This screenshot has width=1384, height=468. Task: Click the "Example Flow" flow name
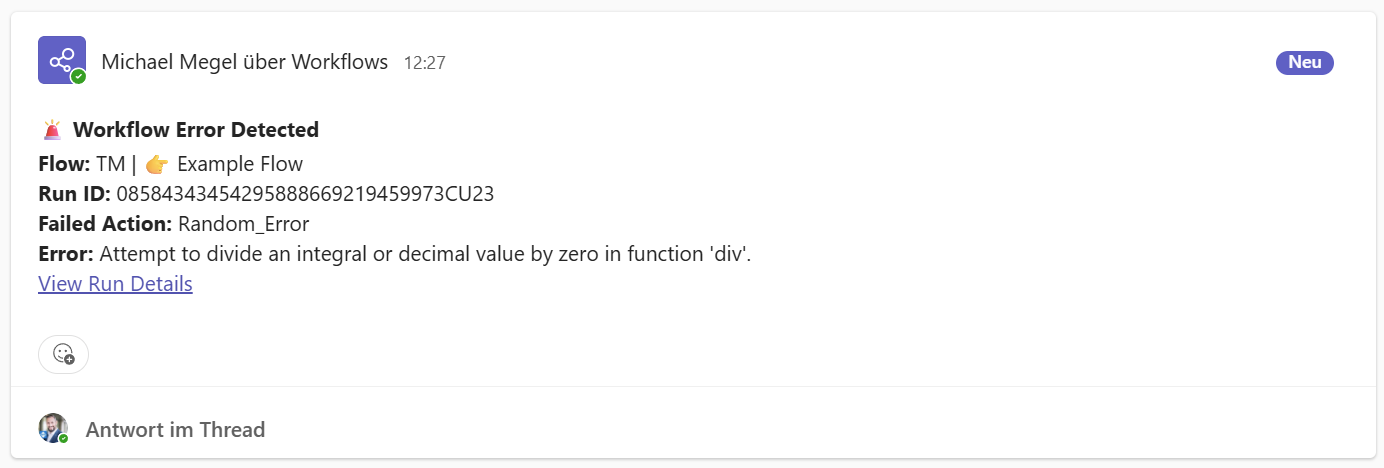point(239,164)
